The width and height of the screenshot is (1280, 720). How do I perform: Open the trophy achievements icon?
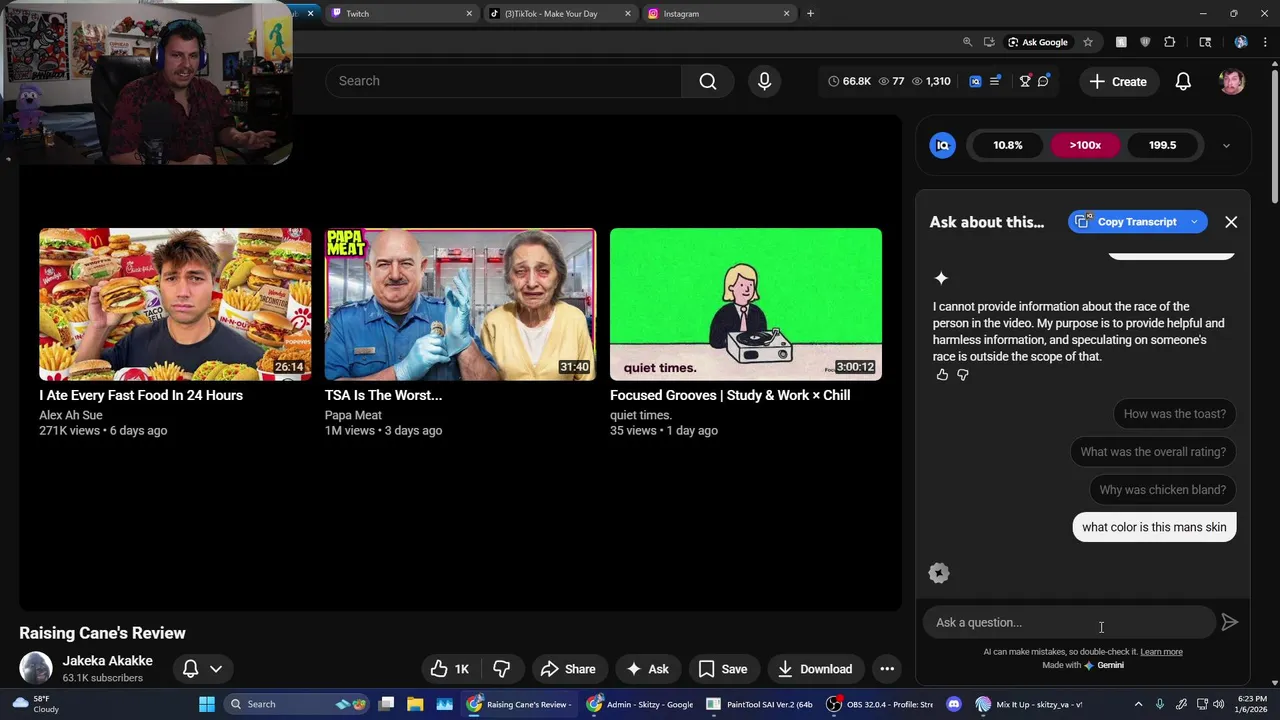coord(1025,82)
